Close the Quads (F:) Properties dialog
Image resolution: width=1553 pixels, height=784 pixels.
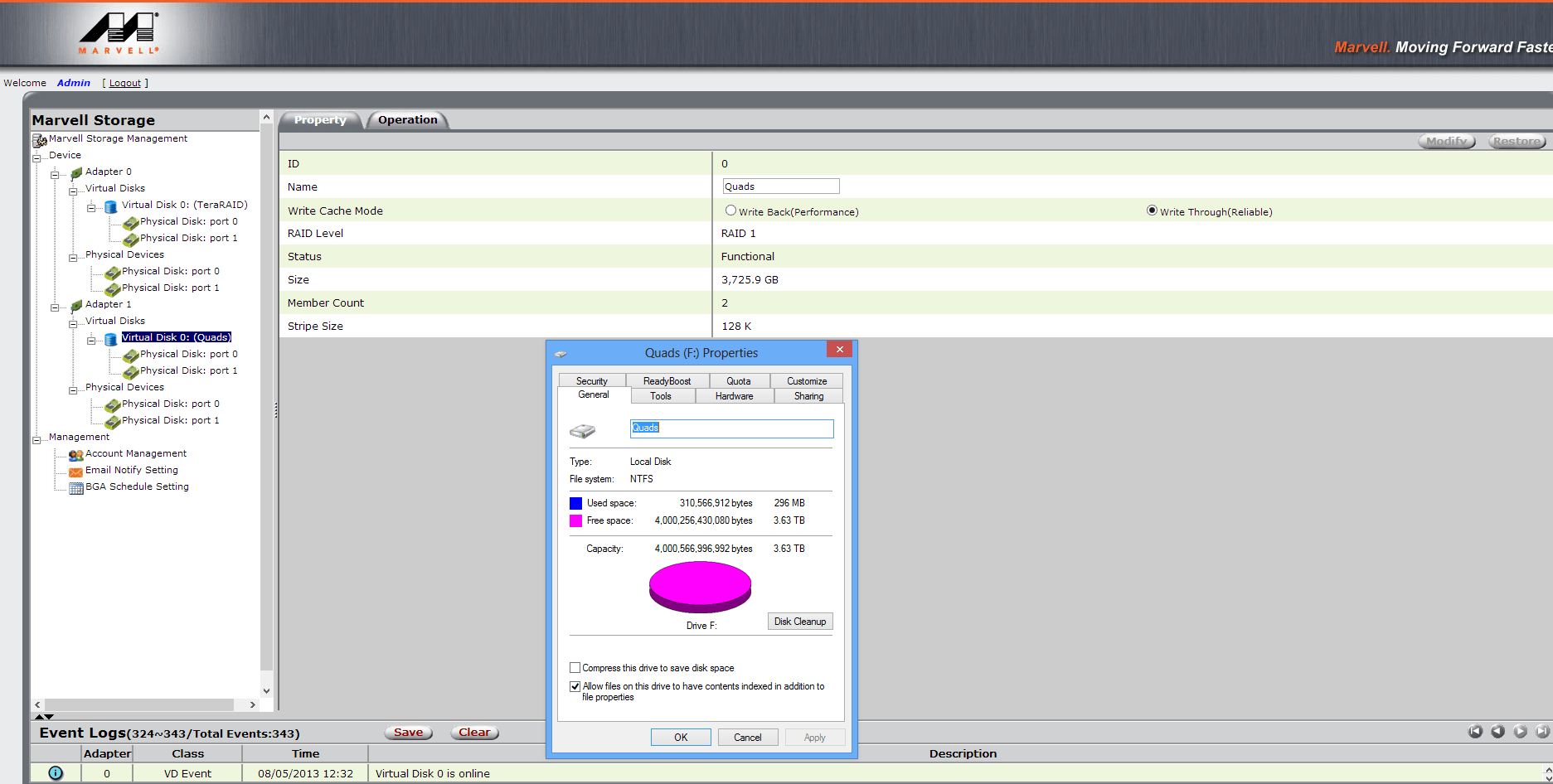[x=840, y=350]
